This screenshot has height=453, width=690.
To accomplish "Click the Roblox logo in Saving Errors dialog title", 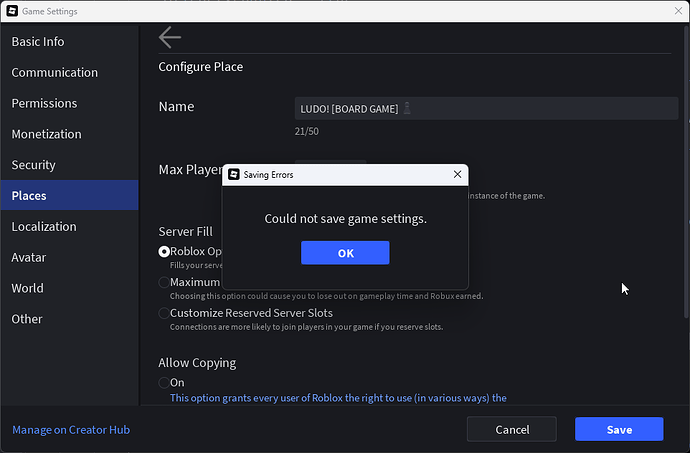I will pos(234,174).
